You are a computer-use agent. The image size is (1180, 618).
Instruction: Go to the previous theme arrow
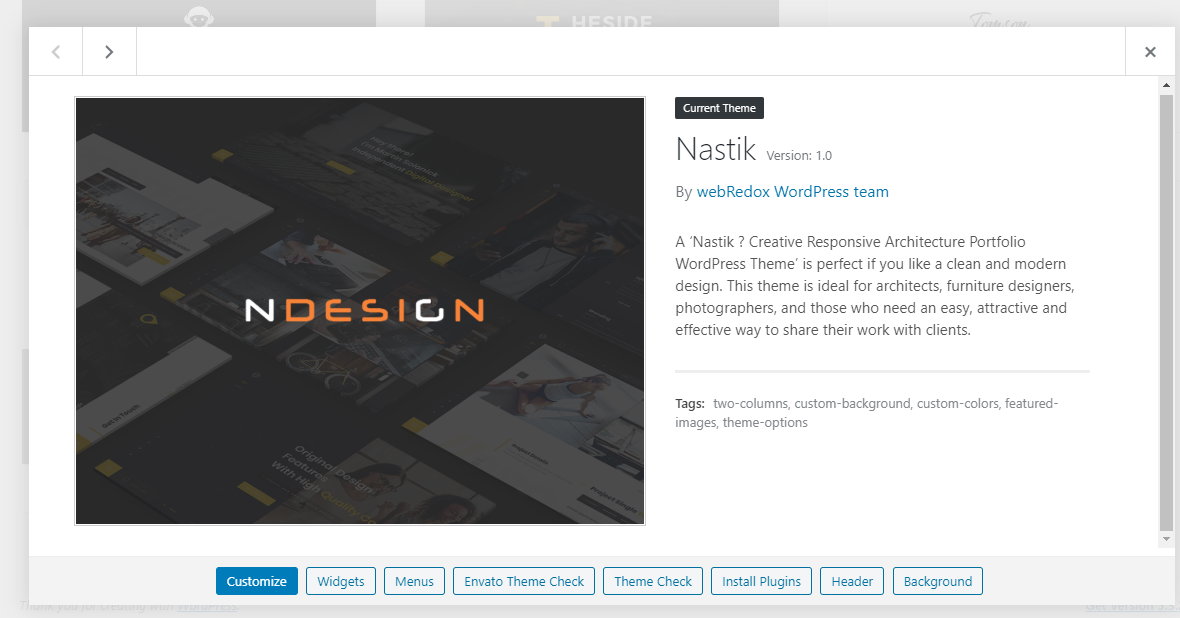56,52
